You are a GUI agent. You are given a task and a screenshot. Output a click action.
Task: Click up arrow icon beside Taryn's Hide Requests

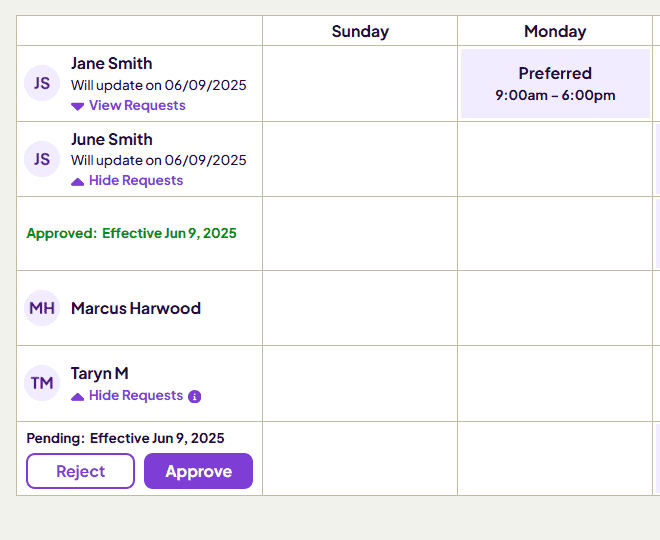click(78, 396)
